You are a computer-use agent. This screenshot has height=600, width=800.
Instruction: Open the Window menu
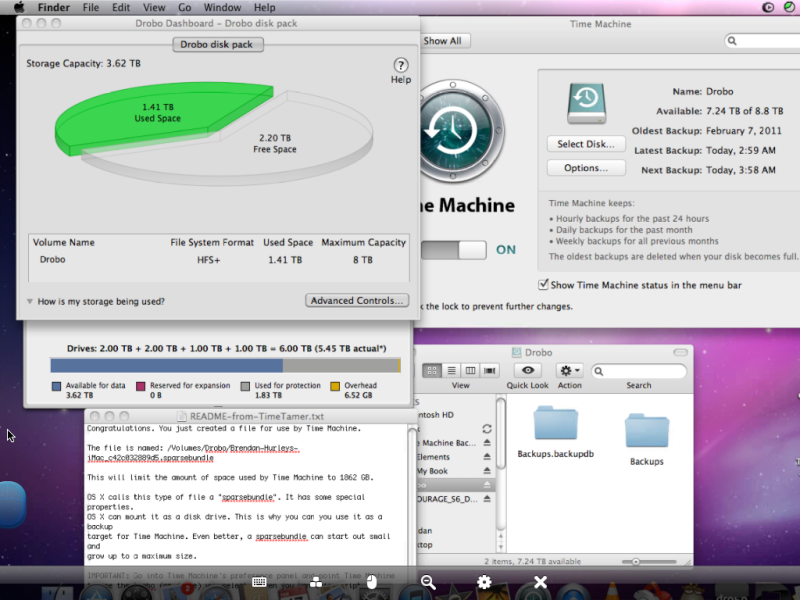pyautogui.click(x=222, y=7)
